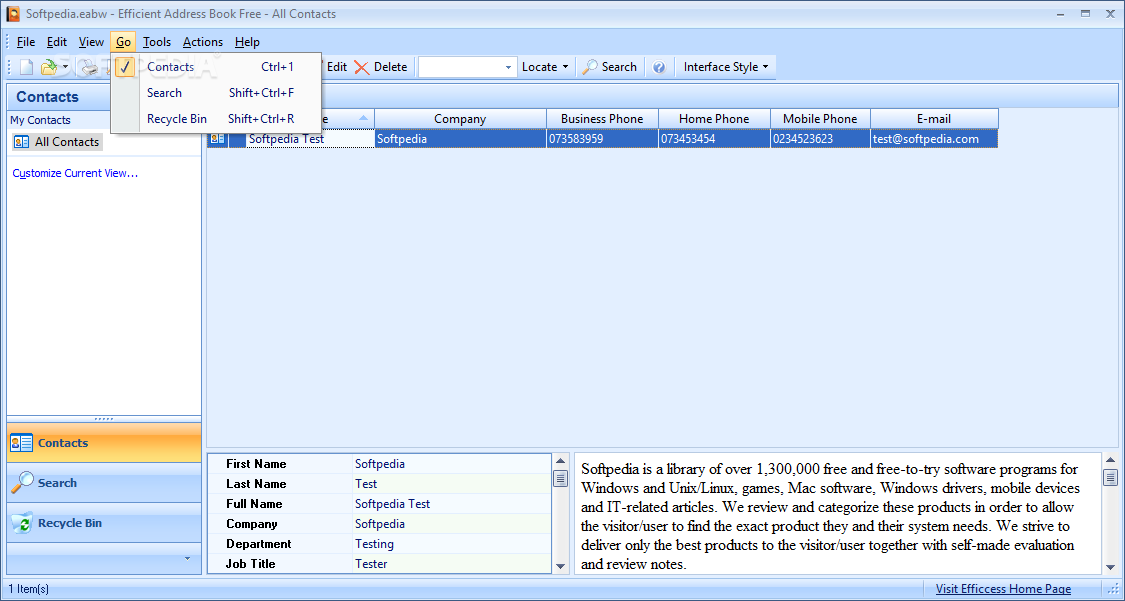1125x601 pixels.
Task: Open the Tools menu
Action: pos(156,42)
